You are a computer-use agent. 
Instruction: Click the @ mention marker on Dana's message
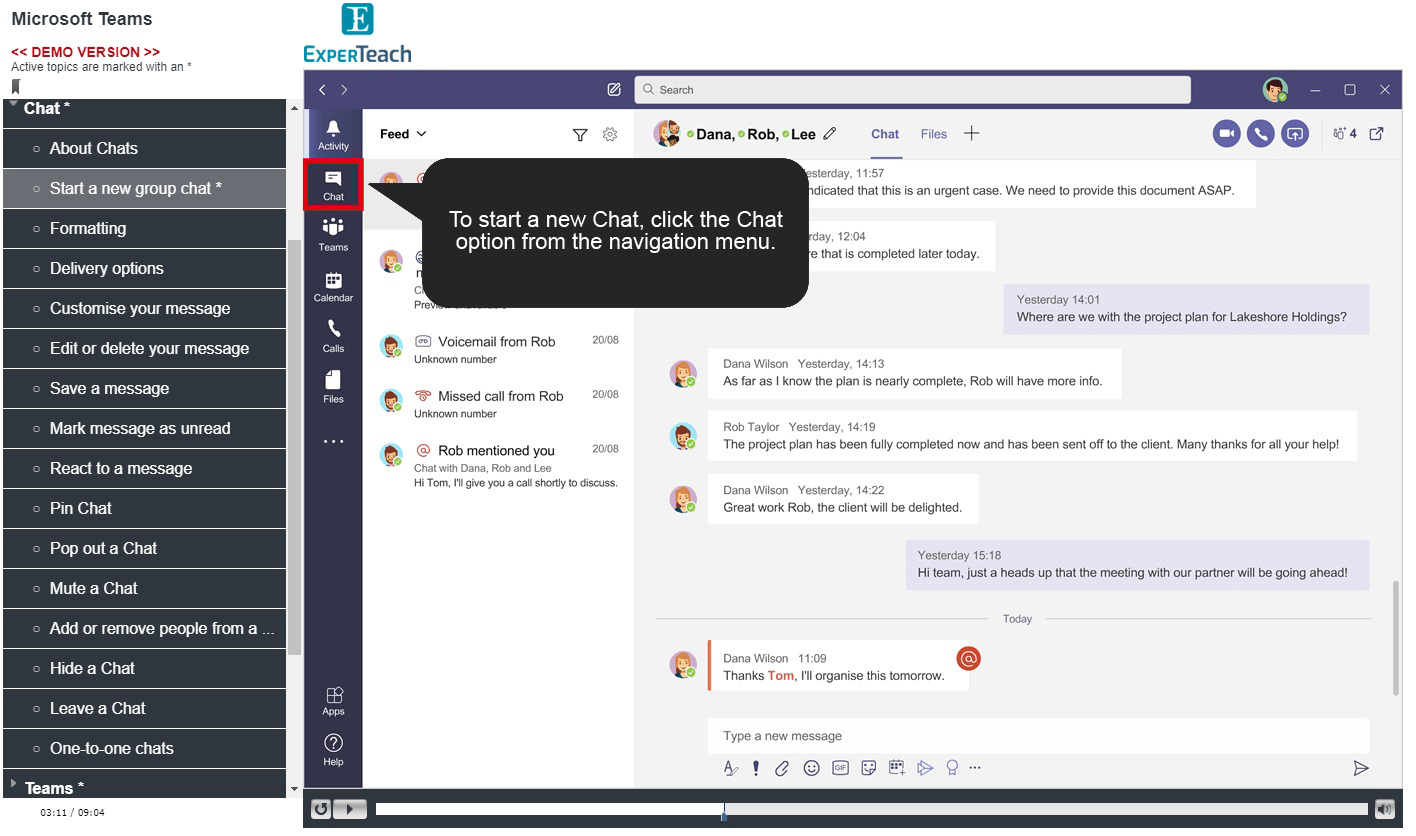(x=968, y=658)
